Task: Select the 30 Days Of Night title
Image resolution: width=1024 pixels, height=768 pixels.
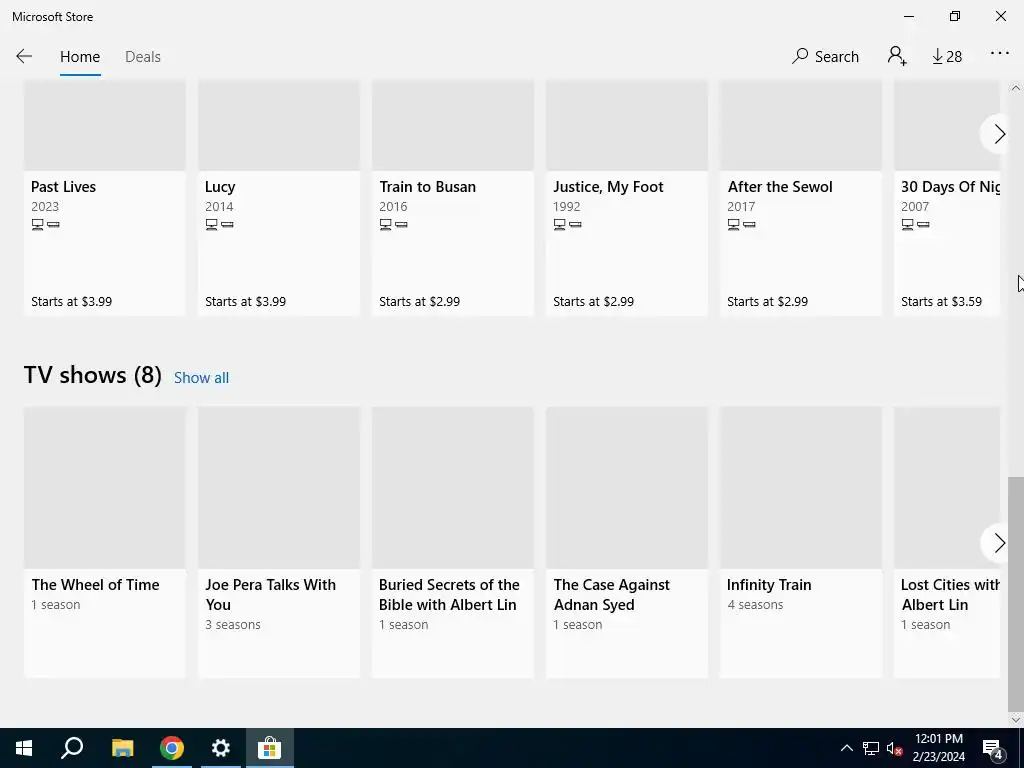Action: tap(950, 187)
